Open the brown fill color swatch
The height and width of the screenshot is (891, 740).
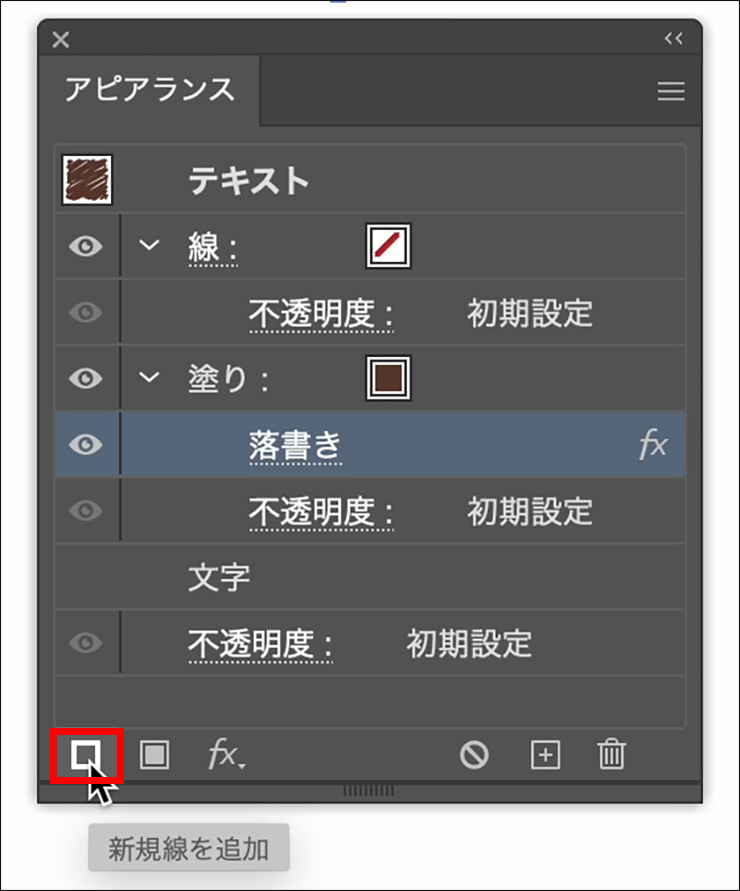(x=388, y=378)
